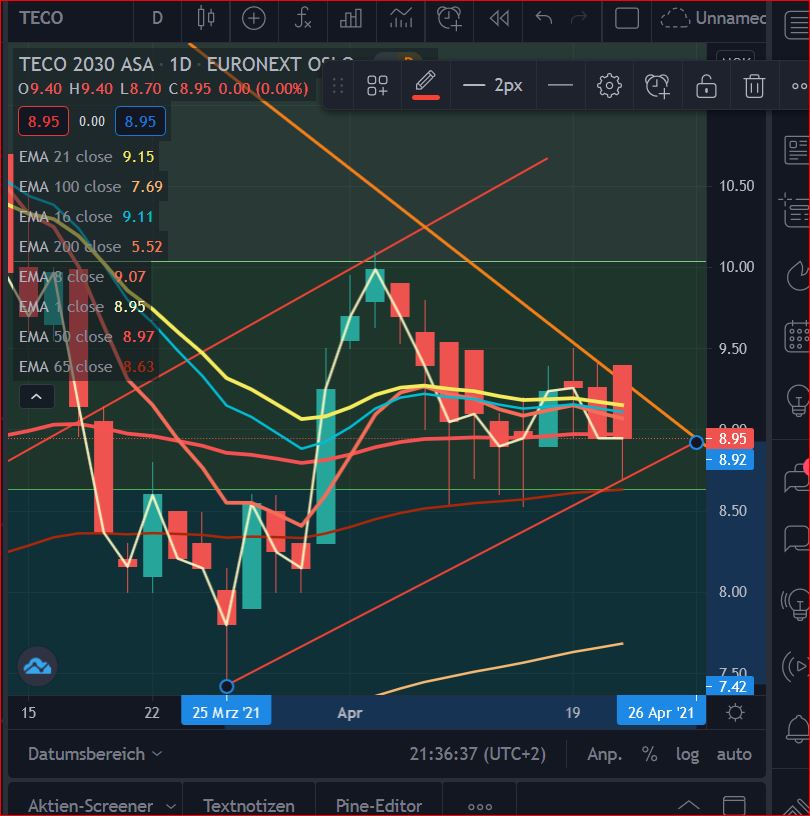Open the Datumsbereich date range menu

tap(95, 754)
